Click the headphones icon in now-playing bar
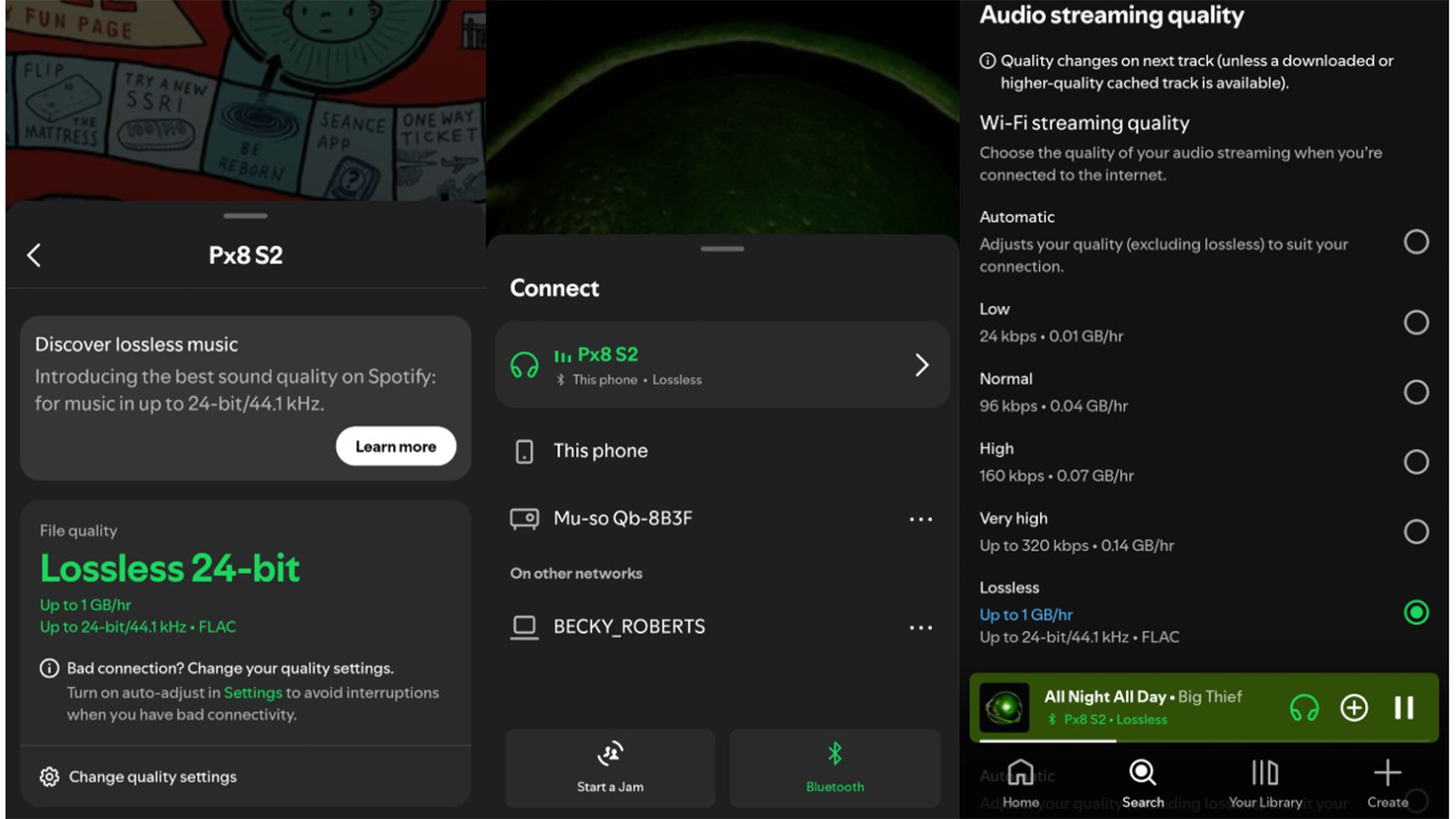The image size is (1456, 819). 1304,708
